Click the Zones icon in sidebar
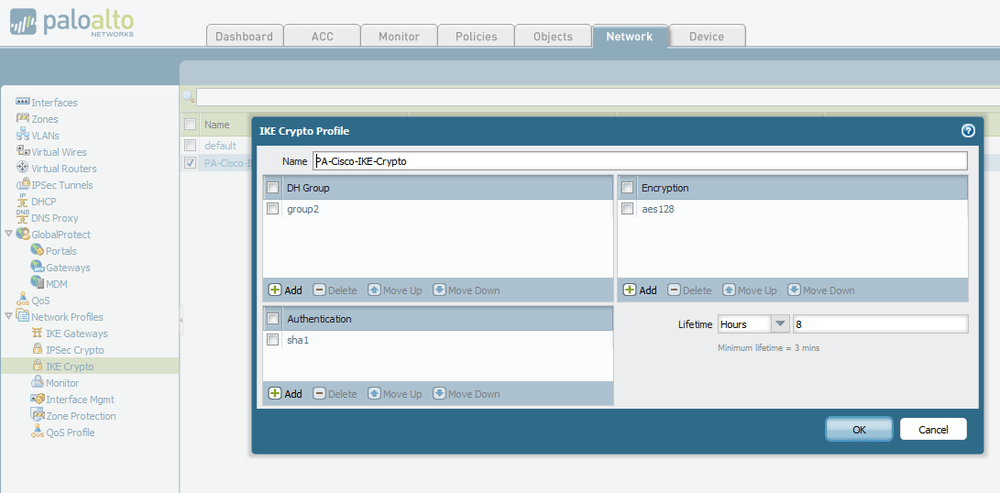Screen dimensions: 1000x493 (x=23, y=119)
